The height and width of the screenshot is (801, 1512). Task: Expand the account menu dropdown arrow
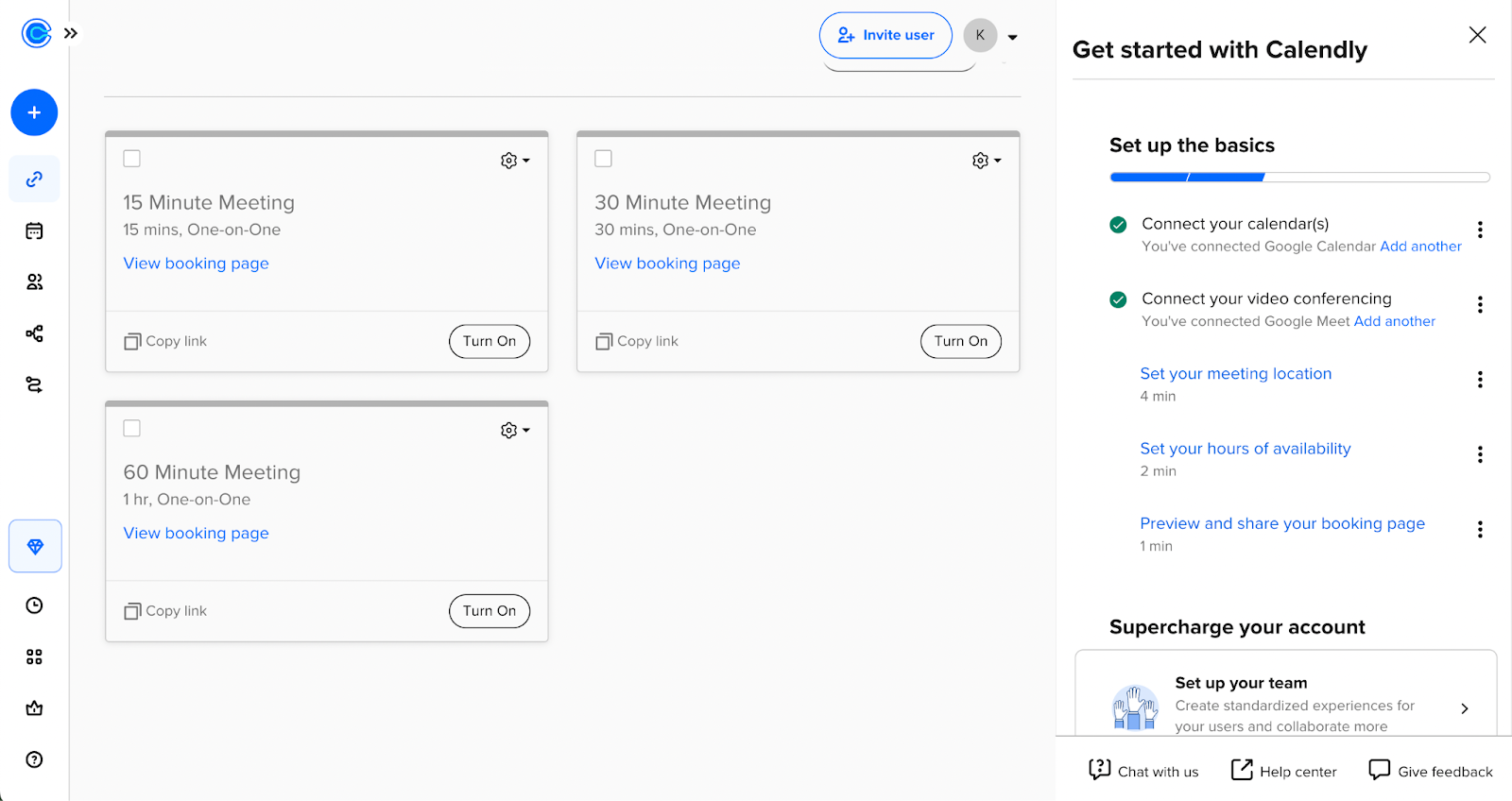click(1012, 38)
